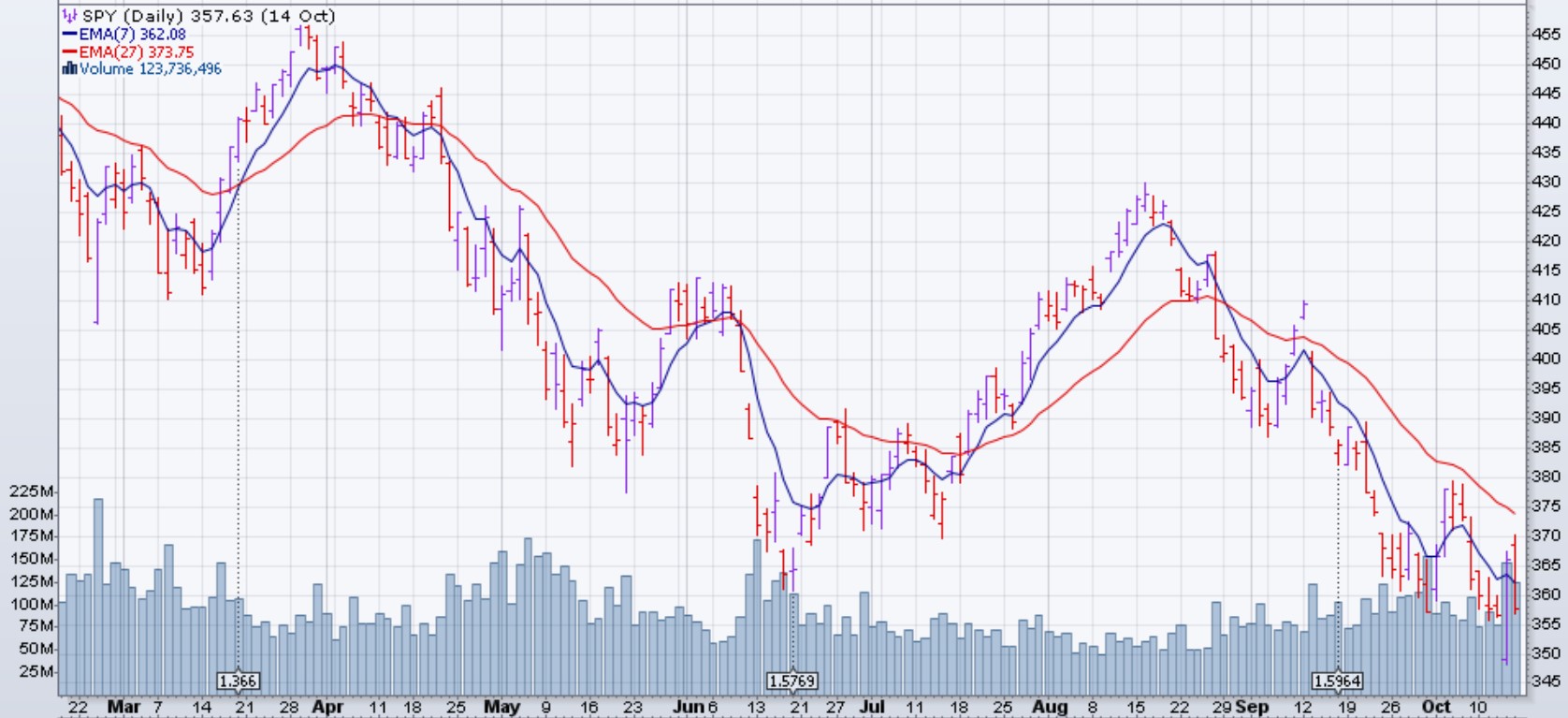Click the Volume bar chart legend icon

(x=69, y=69)
